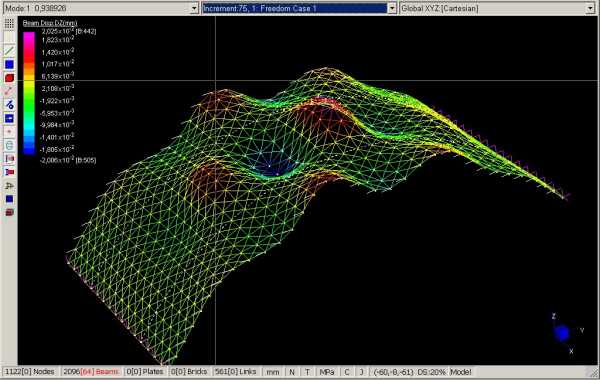This screenshot has height=380, width=600.
Task: Toggle brick selection with the red solid icon
Action: (9, 78)
